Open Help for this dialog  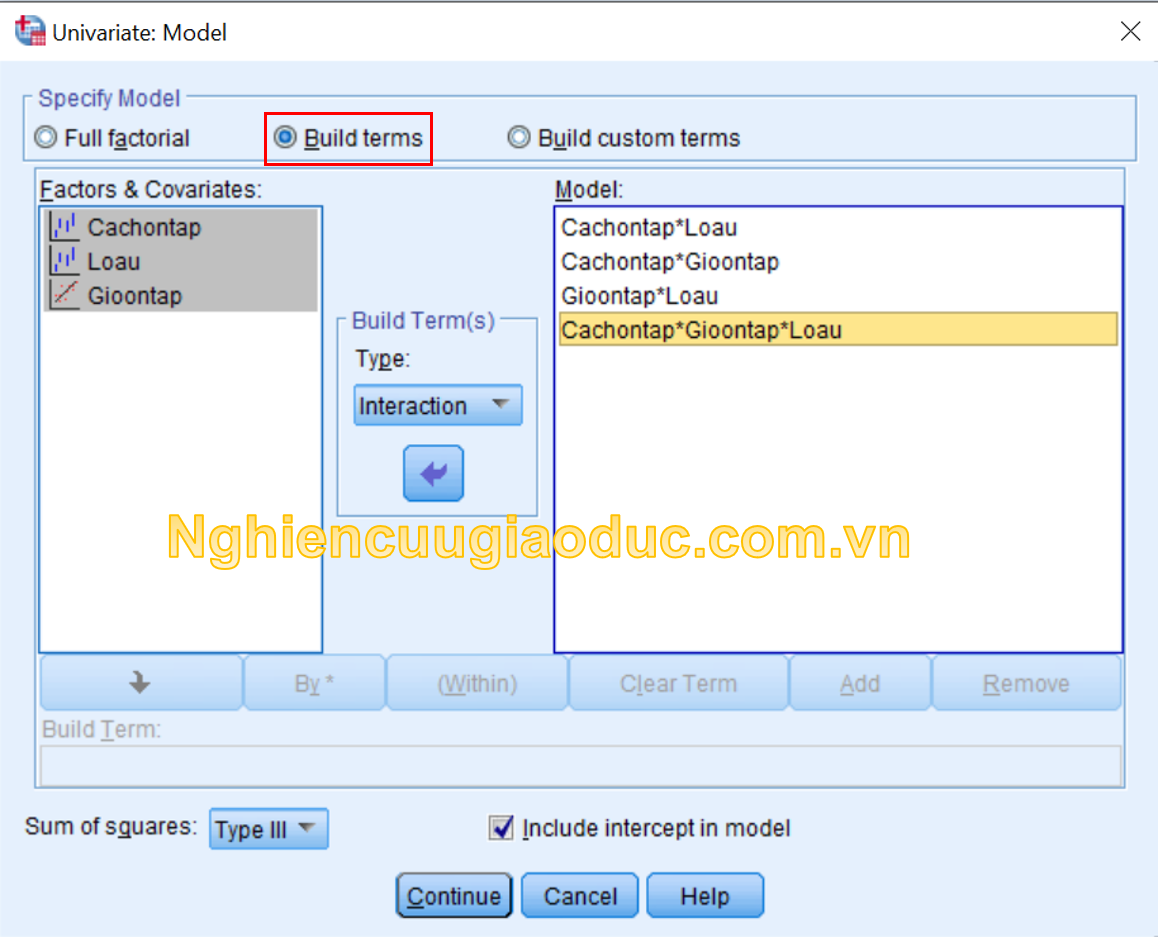704,896
